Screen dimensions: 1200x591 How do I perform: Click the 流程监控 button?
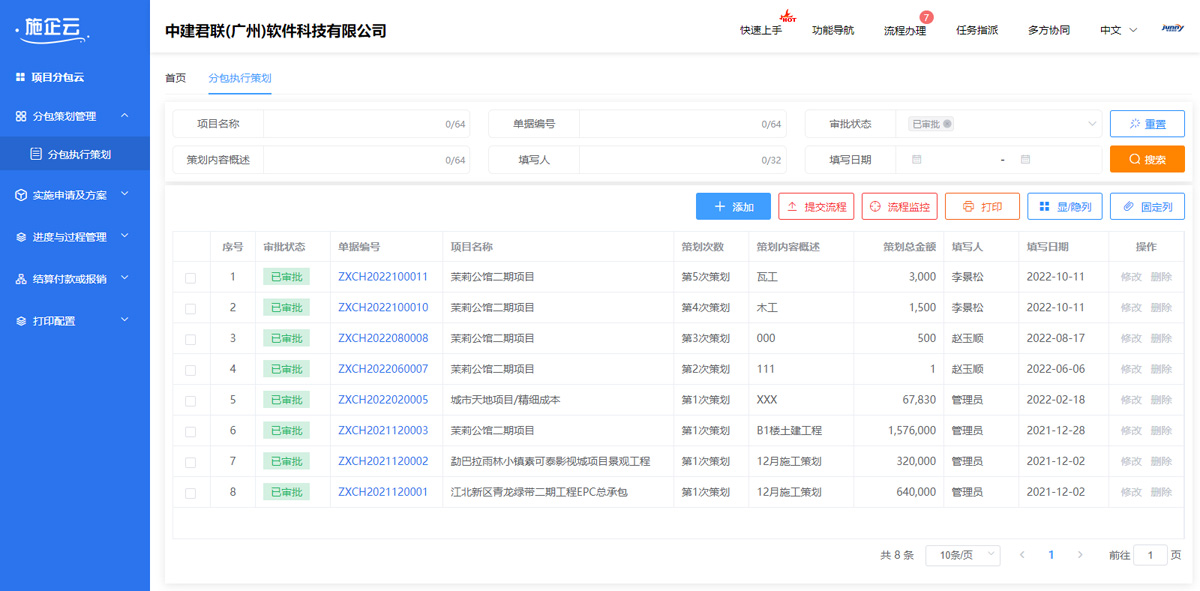899,207
